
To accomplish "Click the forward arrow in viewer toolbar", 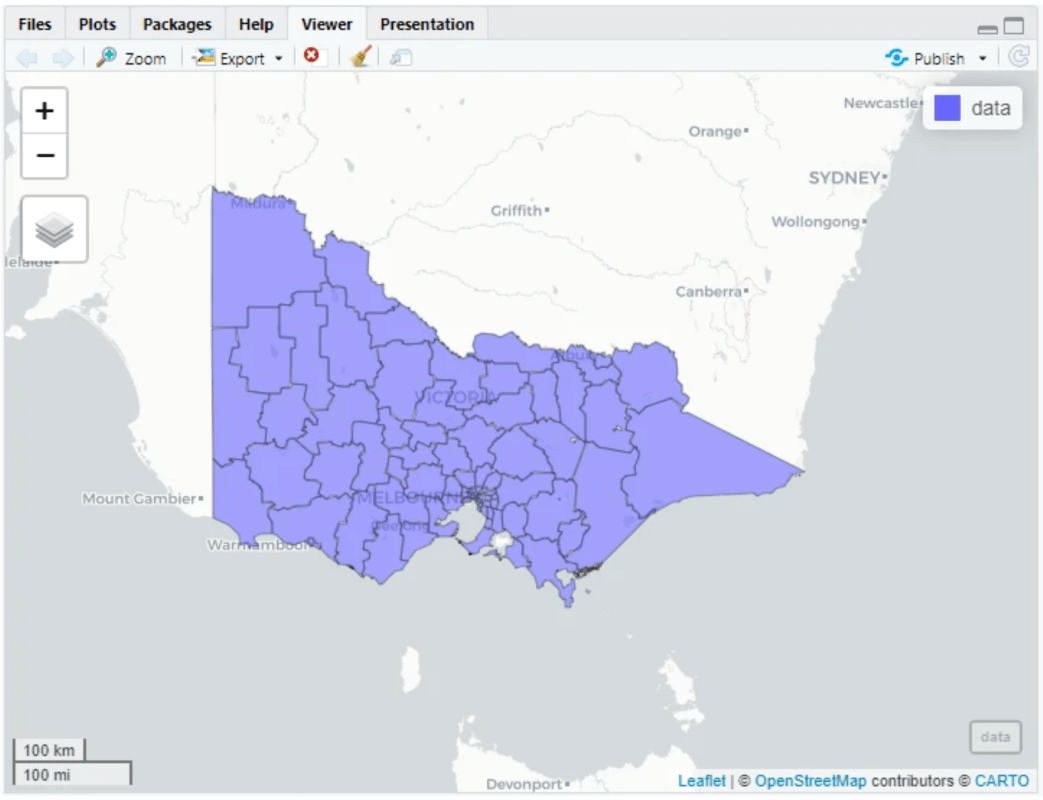I will [62, 58].
